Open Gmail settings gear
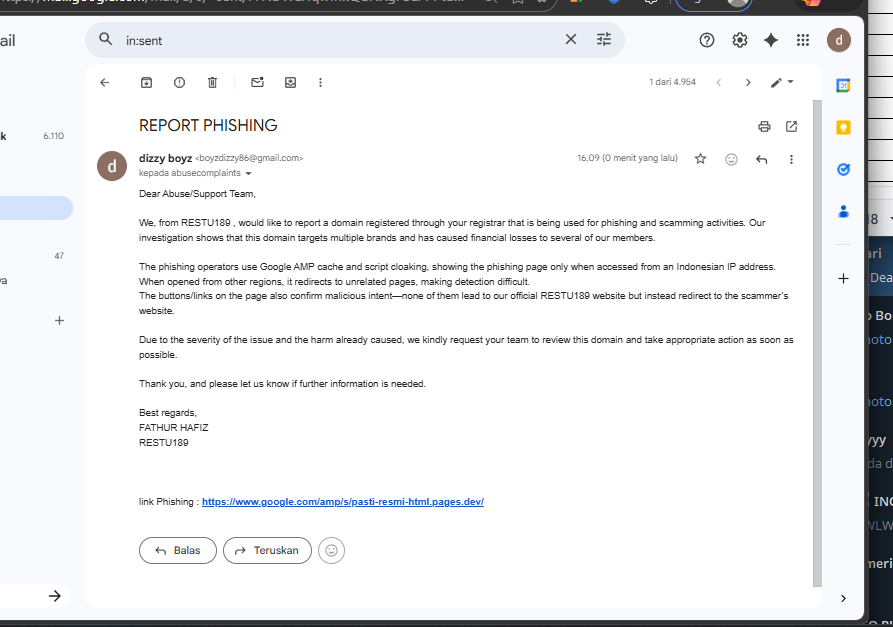This screenshot has width=893, height=627. [740, 40]
